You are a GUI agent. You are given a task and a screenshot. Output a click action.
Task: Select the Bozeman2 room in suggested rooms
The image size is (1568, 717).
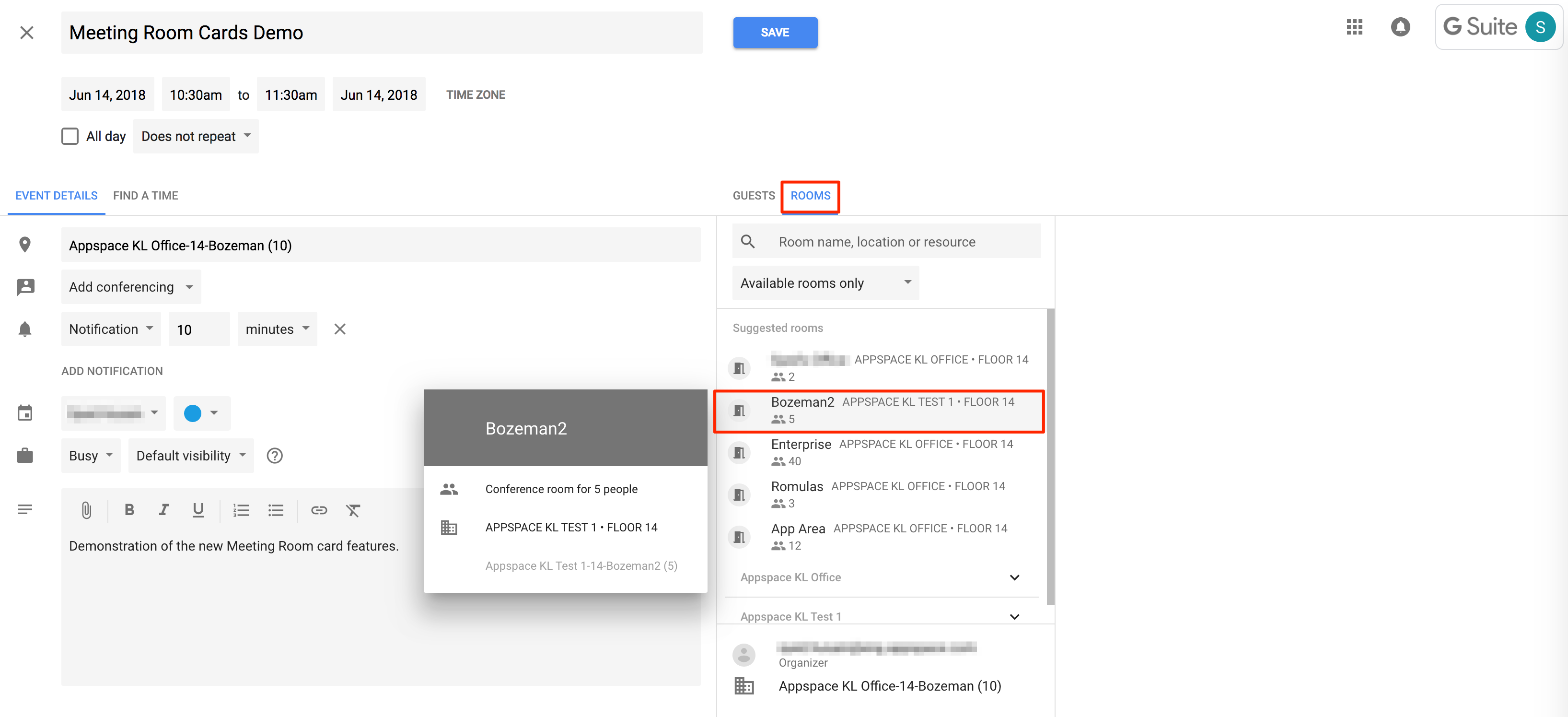879,411
